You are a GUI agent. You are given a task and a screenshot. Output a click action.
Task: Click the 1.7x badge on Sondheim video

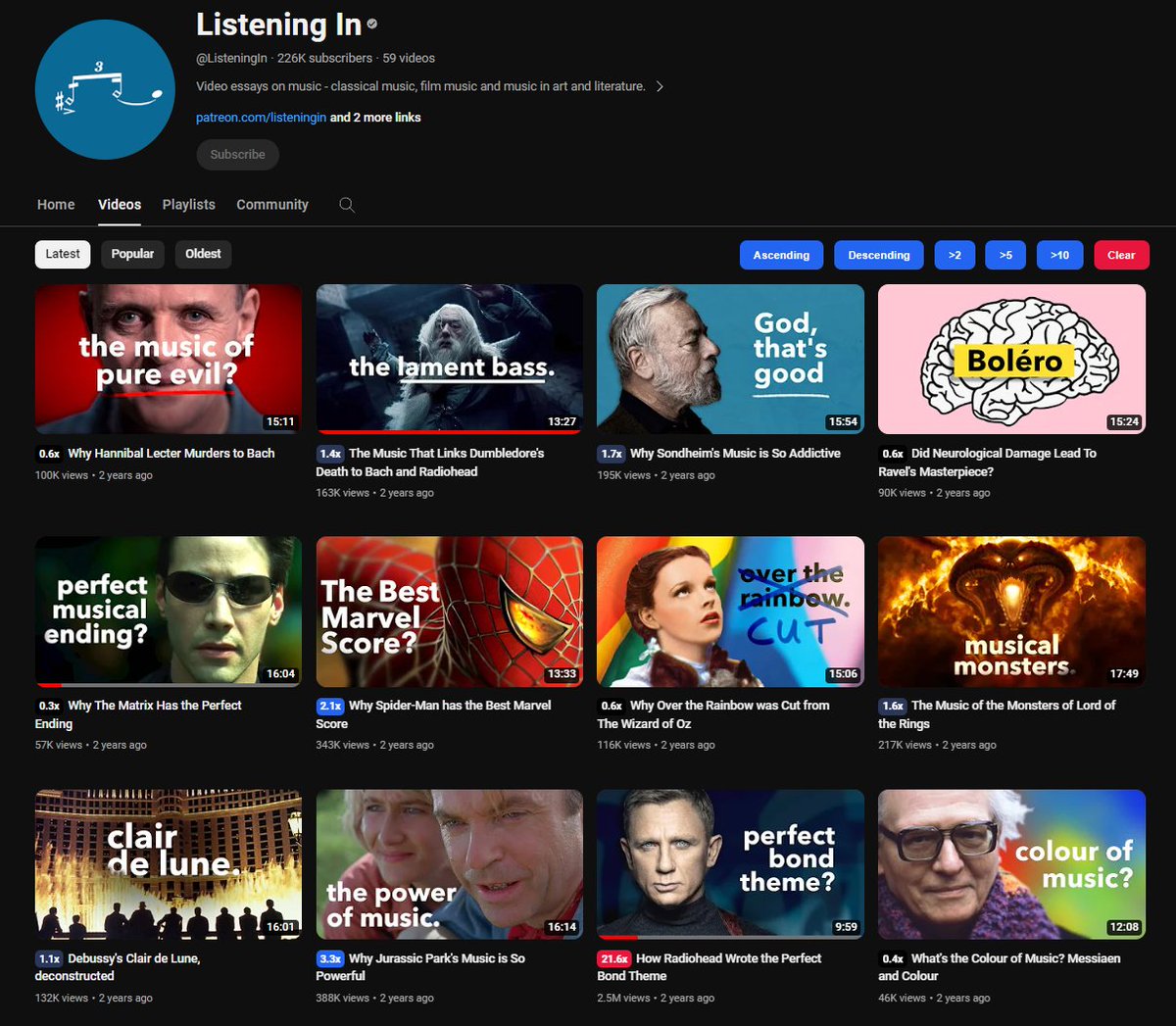click(x=612, y=454)
